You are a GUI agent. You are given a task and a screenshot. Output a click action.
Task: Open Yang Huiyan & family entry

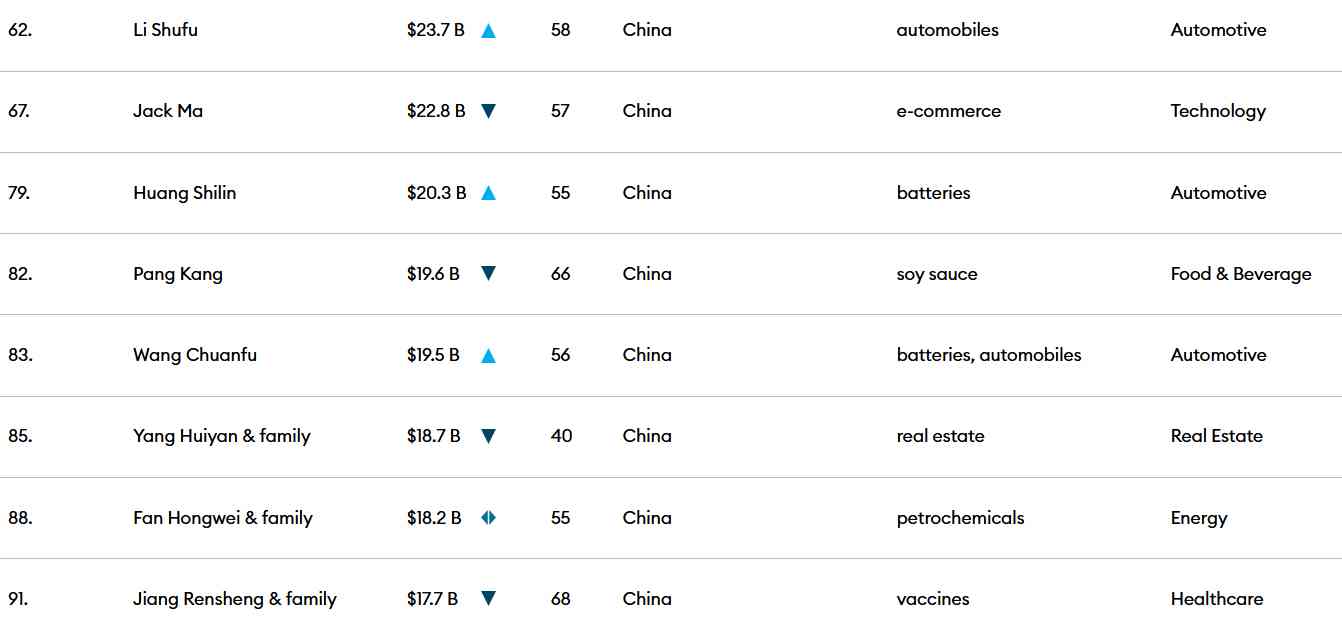point(222,436)
